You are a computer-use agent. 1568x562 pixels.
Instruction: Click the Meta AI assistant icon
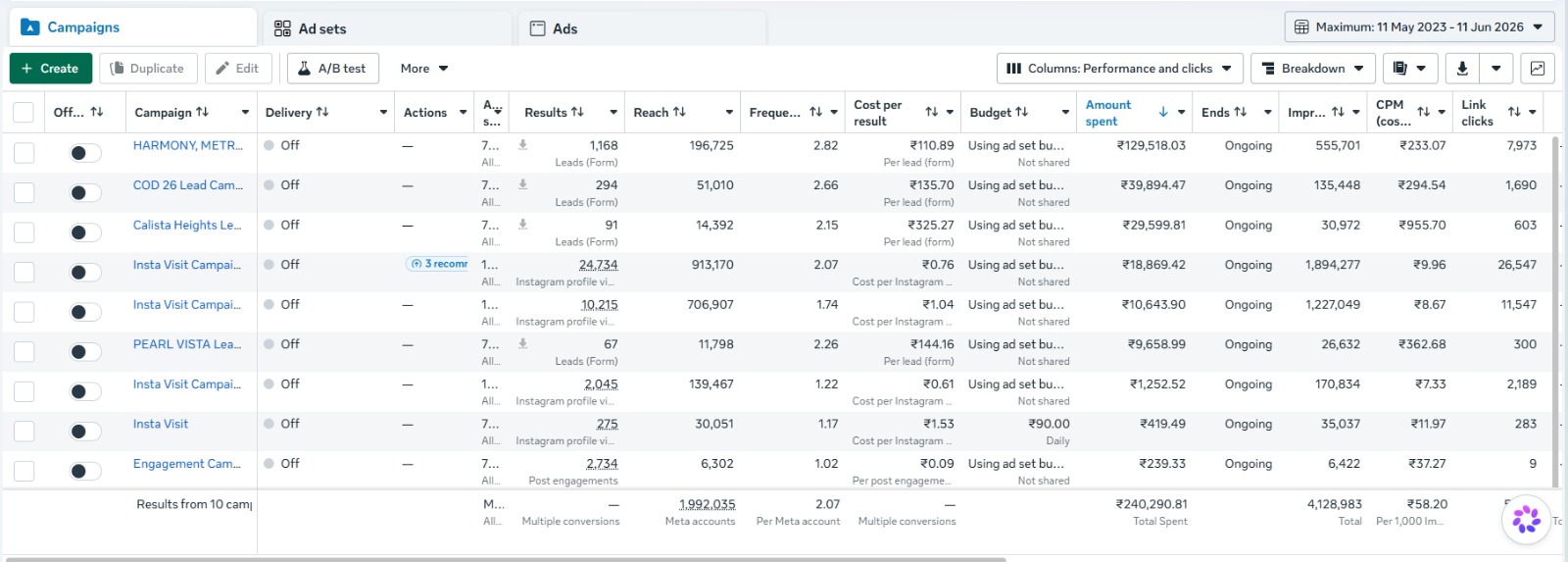[1526, 519]
